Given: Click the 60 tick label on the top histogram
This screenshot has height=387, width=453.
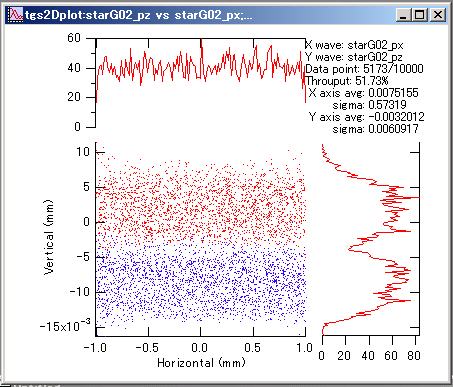Looking at the screenshot, I should 74,38.
